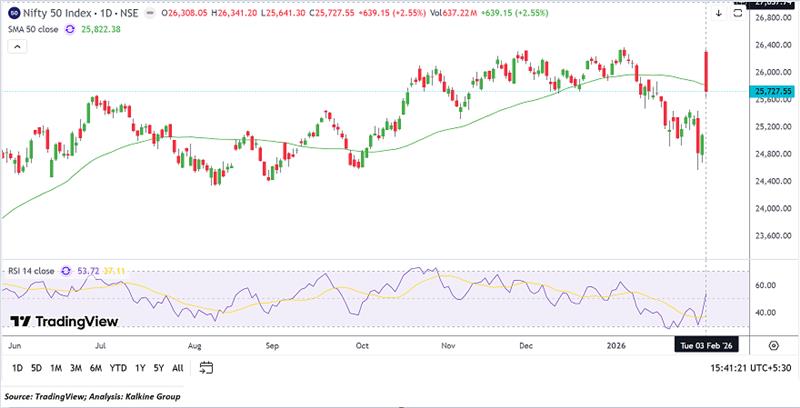This screenshot has width=800, height=408.
Task: Show the All time range
Action: click(x=177, y=368)
